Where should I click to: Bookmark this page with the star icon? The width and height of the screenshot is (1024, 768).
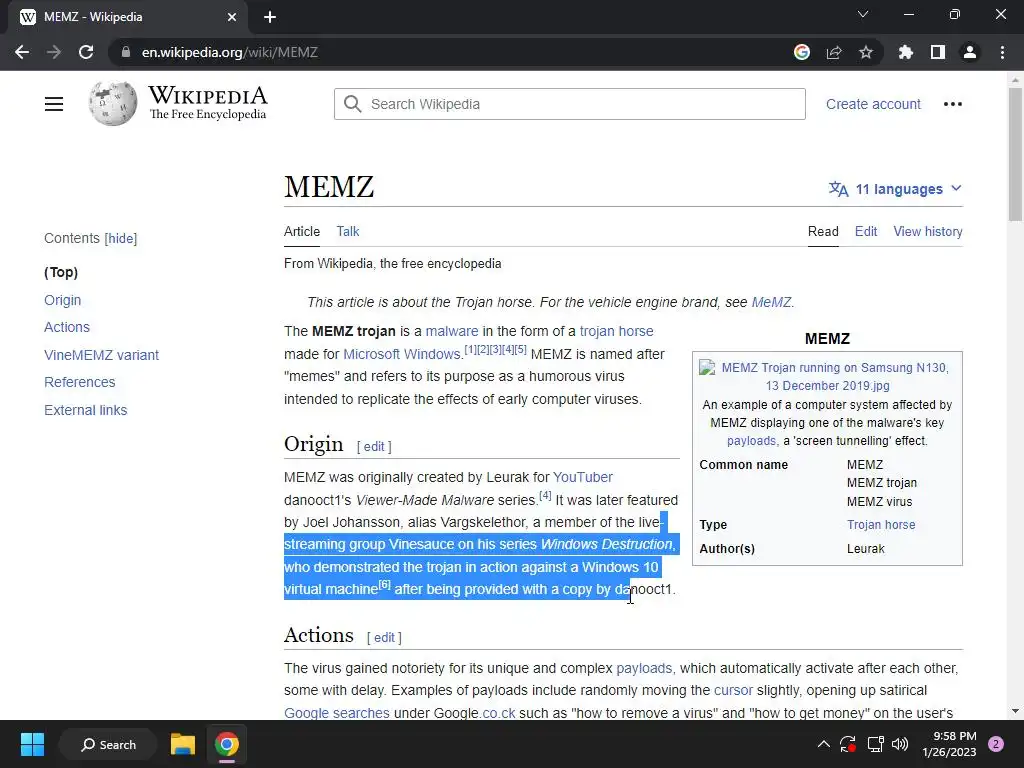pyautogui.click(x=866, y=52)
